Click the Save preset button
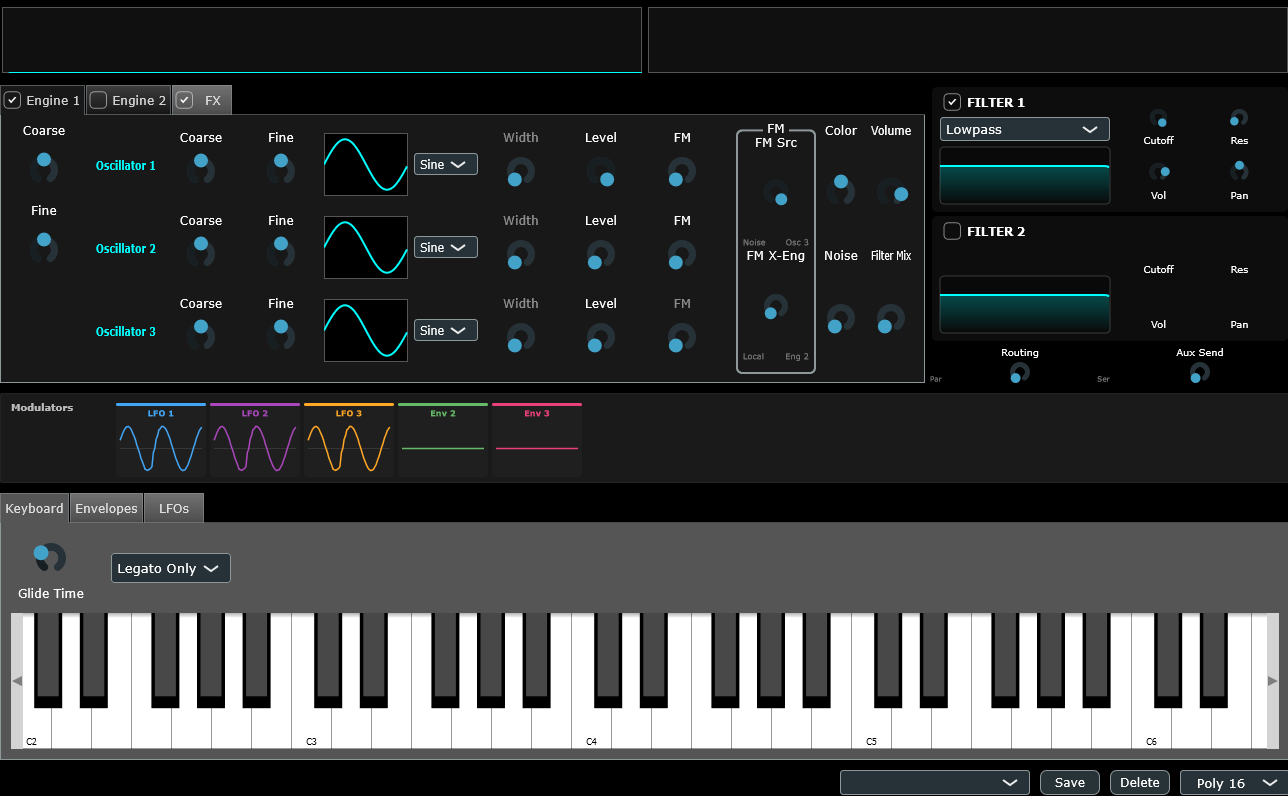Viewport: 1288px width, 796px height. pos(1070,782)
